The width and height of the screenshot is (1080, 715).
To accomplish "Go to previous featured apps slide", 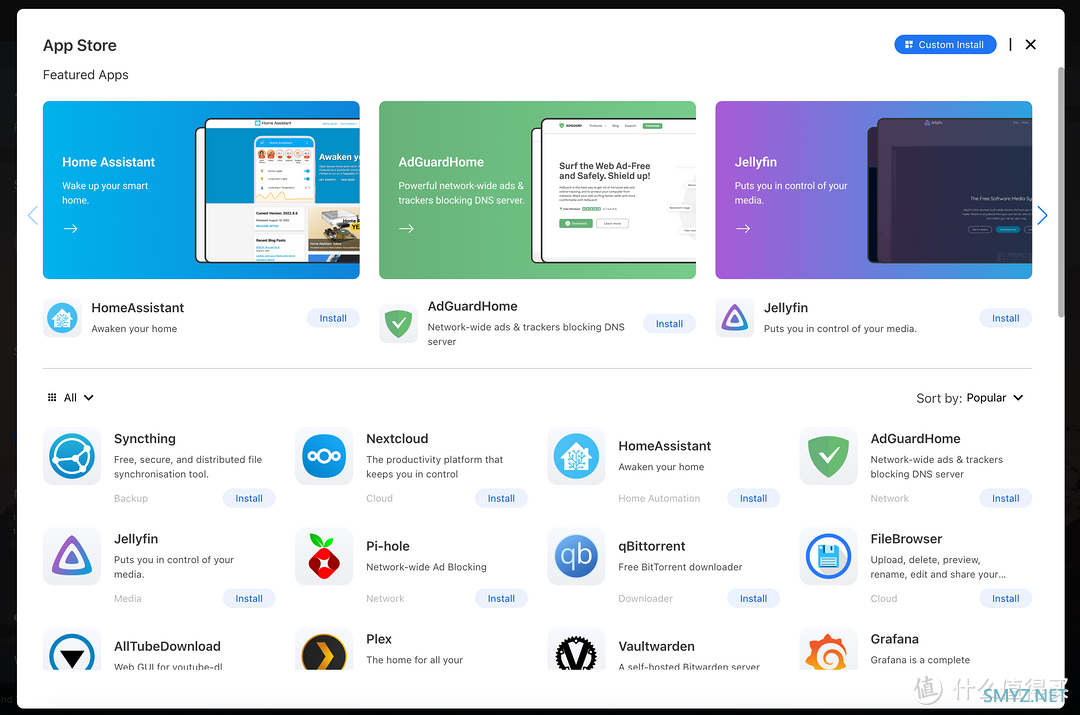I will tap(32, 216).
